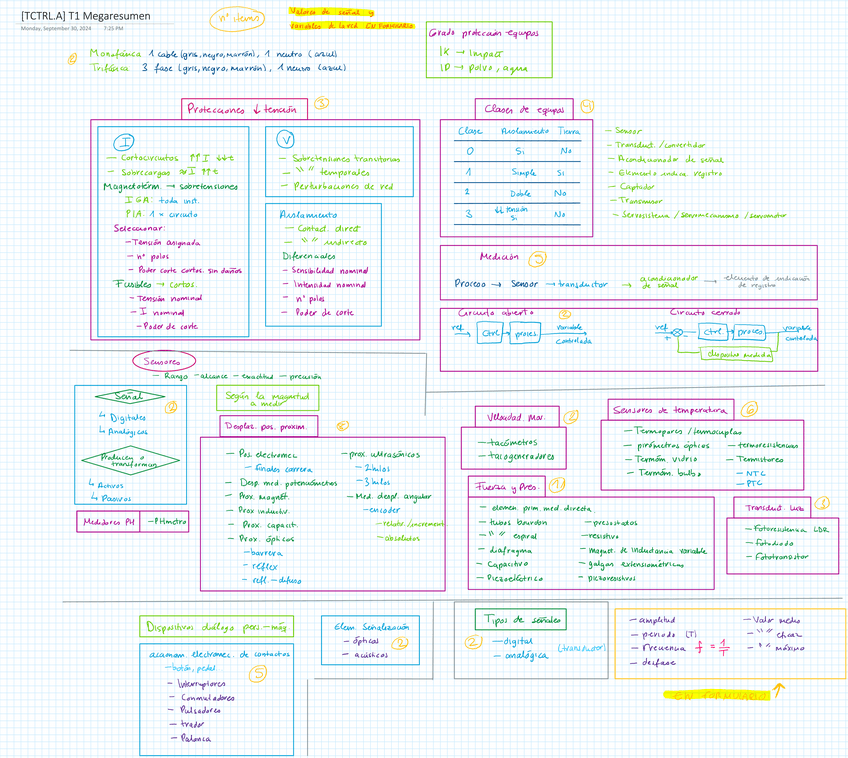This screenshot has width=848, height=758.
Task: Click the green "Señal" diamond shape
Action: [128, 395]
